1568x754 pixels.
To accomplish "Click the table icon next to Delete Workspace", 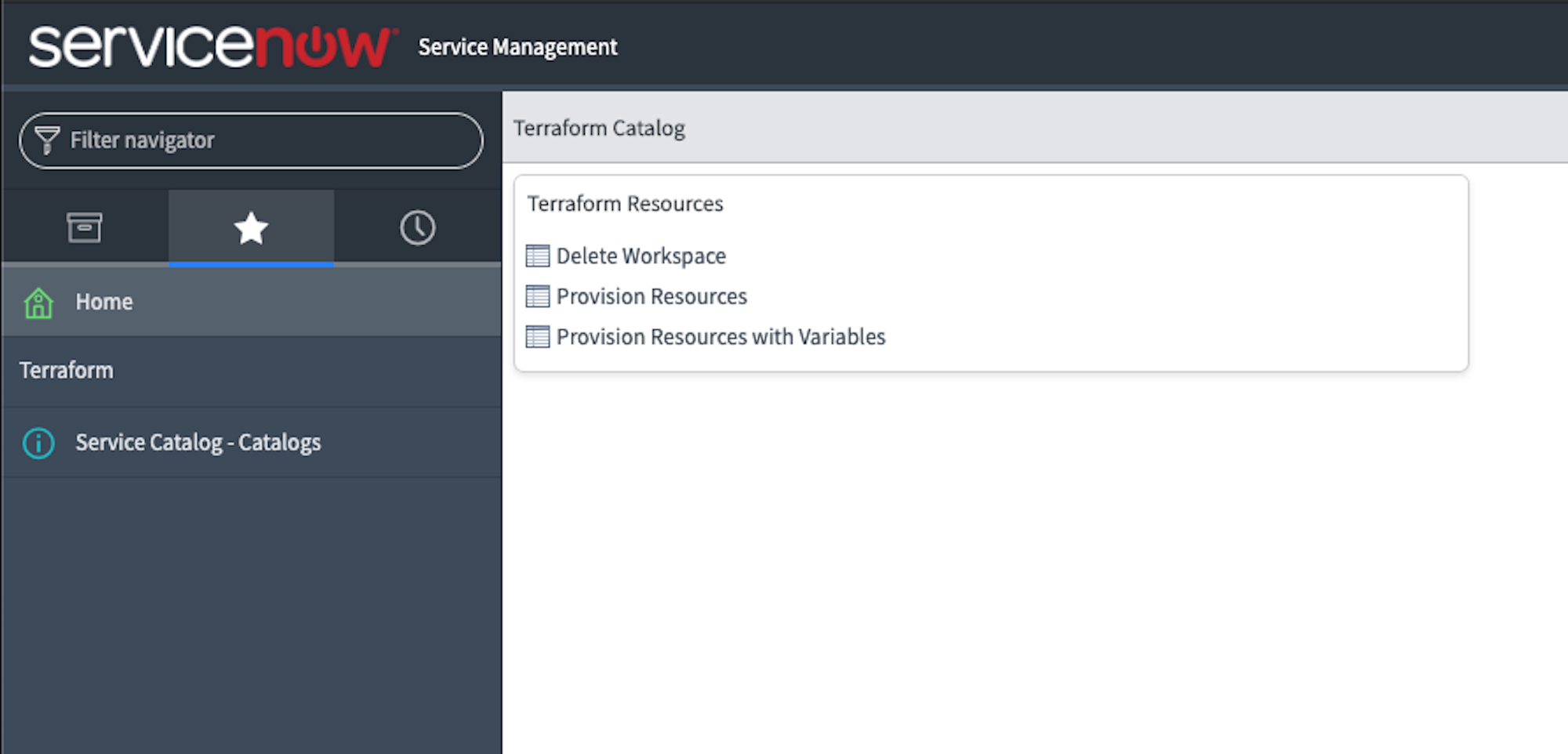I will tap(537, 255).
